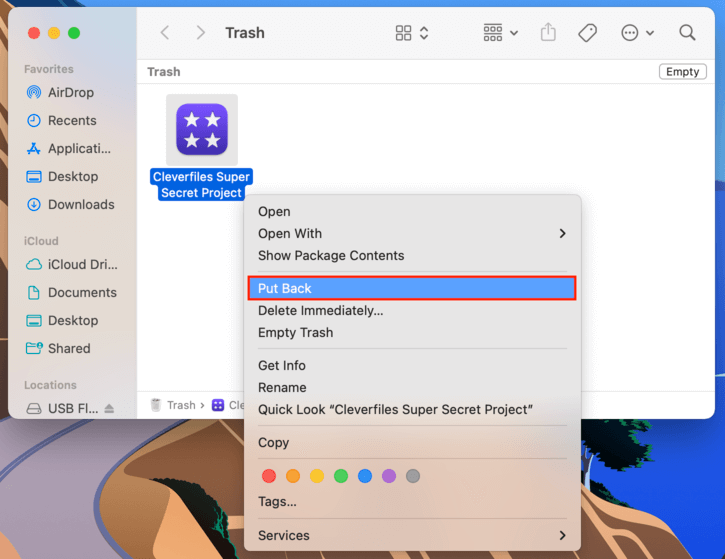Apply the gray tag color
The height and width of the screenshot is (559, 725).
413,476
